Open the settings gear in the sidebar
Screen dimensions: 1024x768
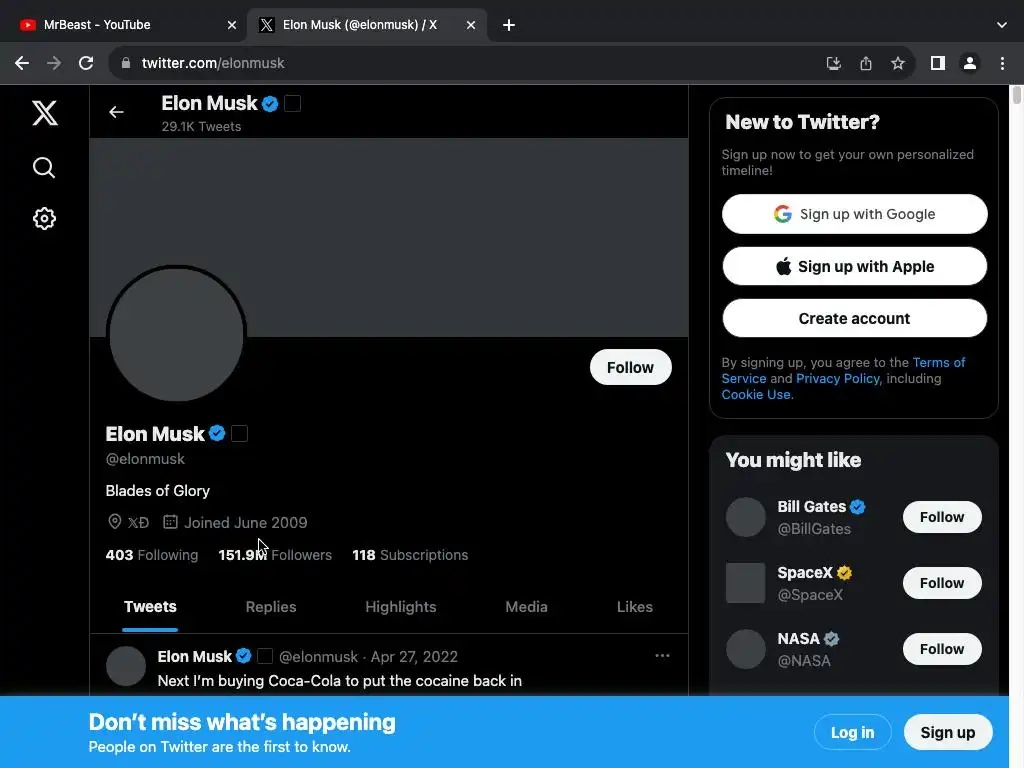coord(44,219)
